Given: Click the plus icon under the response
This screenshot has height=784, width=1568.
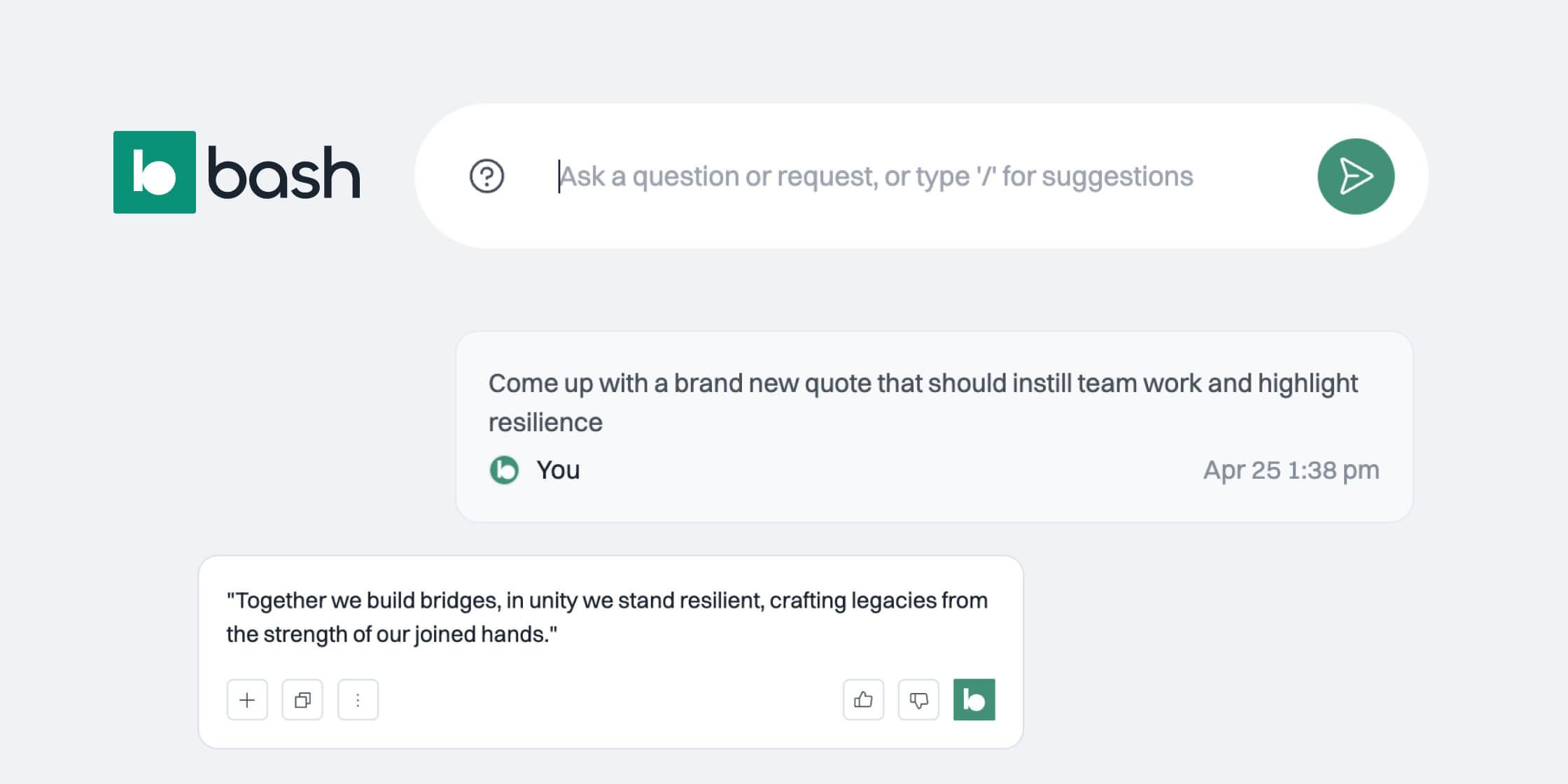Looking at the screenshot, I should coord(246,699).
